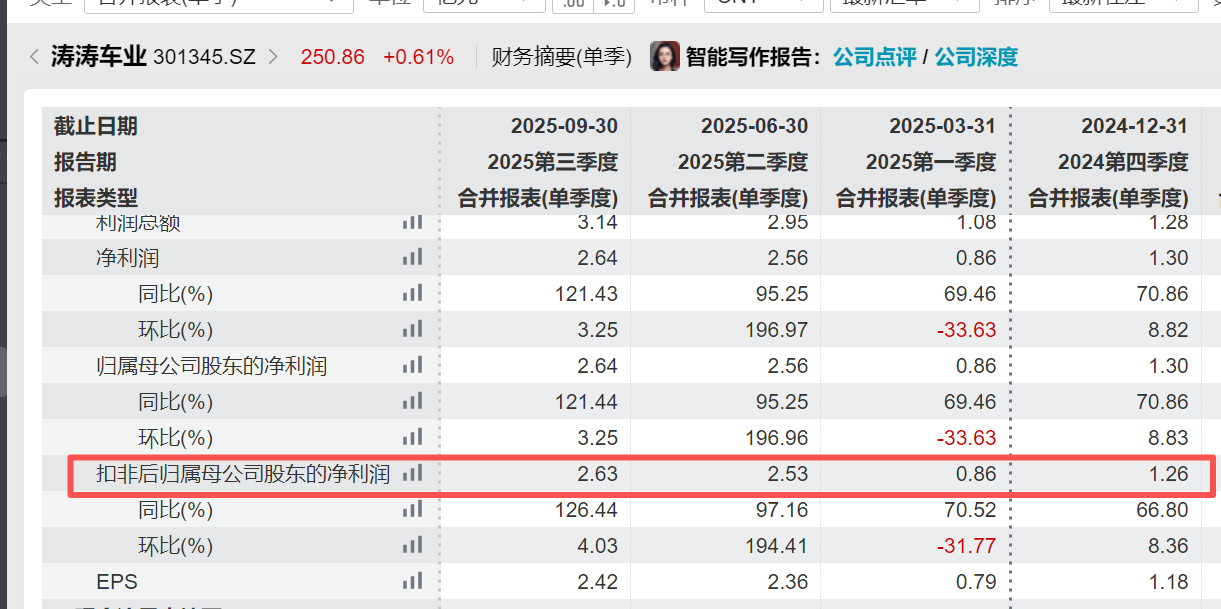This screenshot has width=1221, height=609.
Task: Click the 2024第四季度 report period header
Action: click(x=1123, y=162)
